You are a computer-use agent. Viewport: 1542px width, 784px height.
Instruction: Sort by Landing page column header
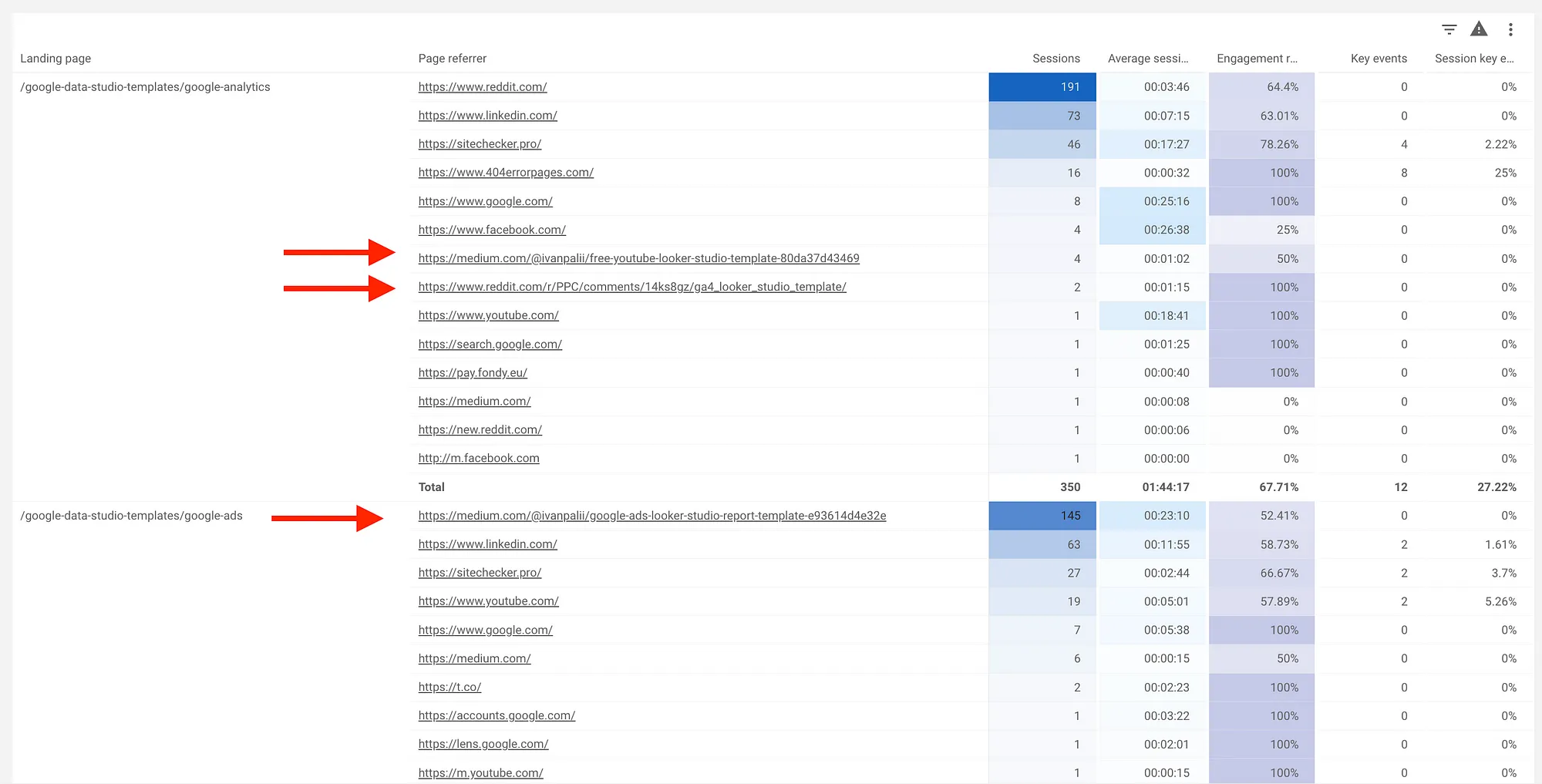pos(56,59)
